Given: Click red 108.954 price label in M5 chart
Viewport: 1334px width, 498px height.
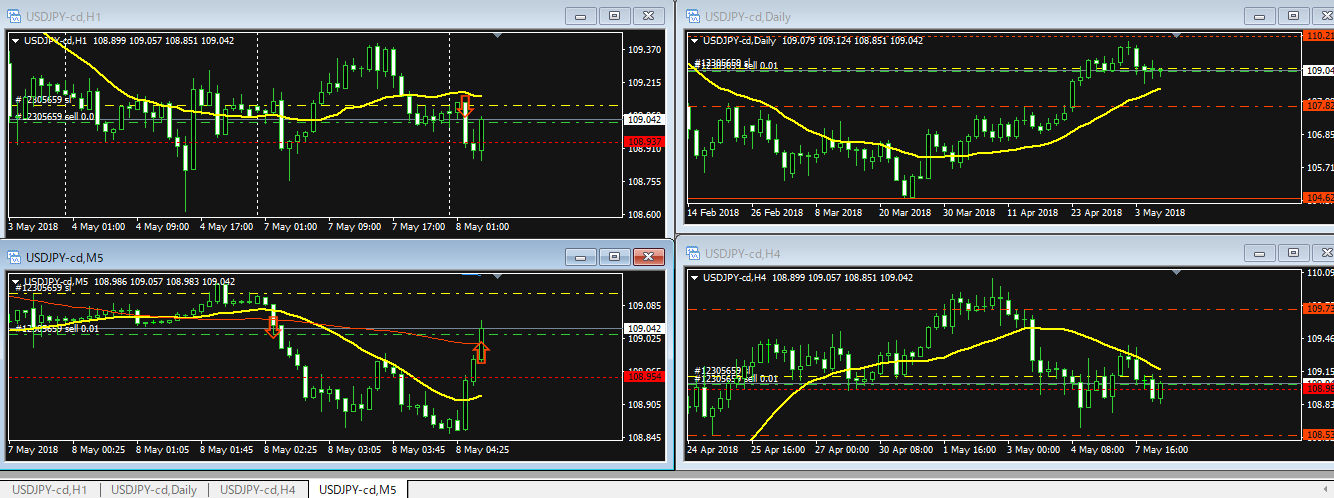Looking at the screenshot, I should [642, 376].
